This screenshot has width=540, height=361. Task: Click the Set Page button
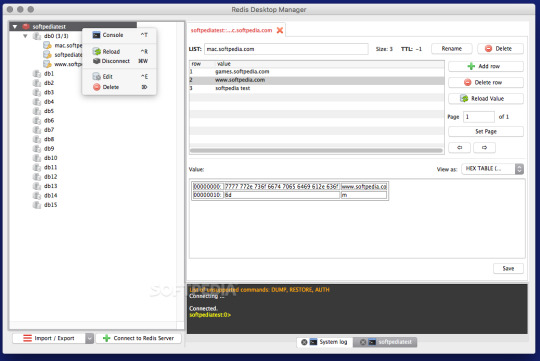(486, 131)
